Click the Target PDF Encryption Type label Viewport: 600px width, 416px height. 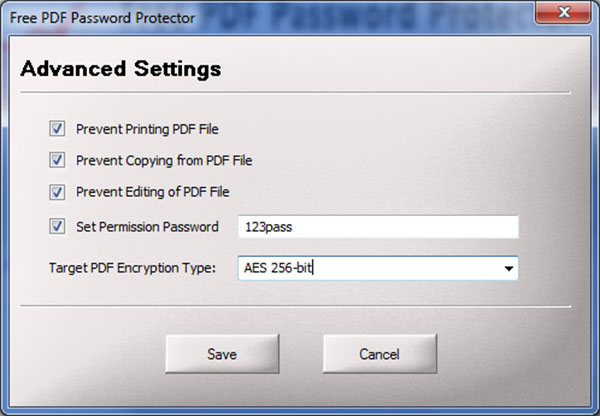132,268
